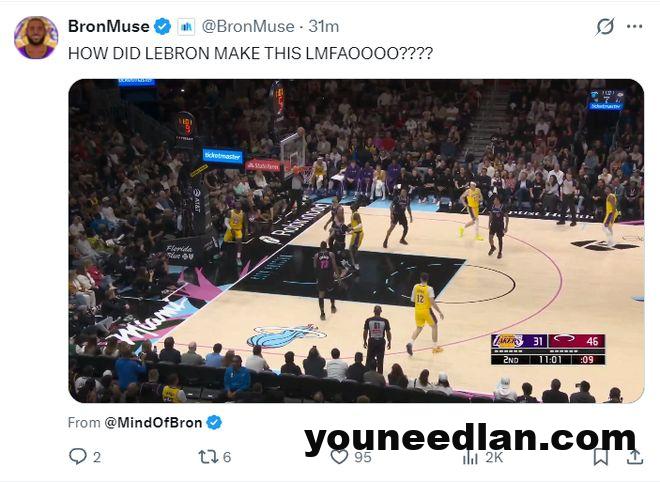This screenshot has height=482, width=660.
Task: Click the blue verified badge beside BronMuse
Action: 162,27
